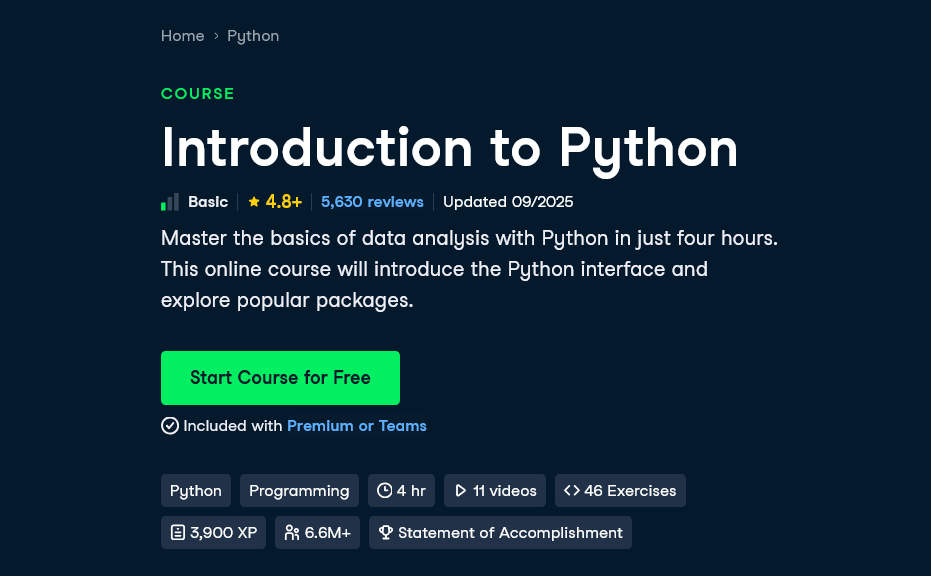Click the Introduction to Python heading
The width and height of the screenshot is (931, 576).
coord(449,148)
